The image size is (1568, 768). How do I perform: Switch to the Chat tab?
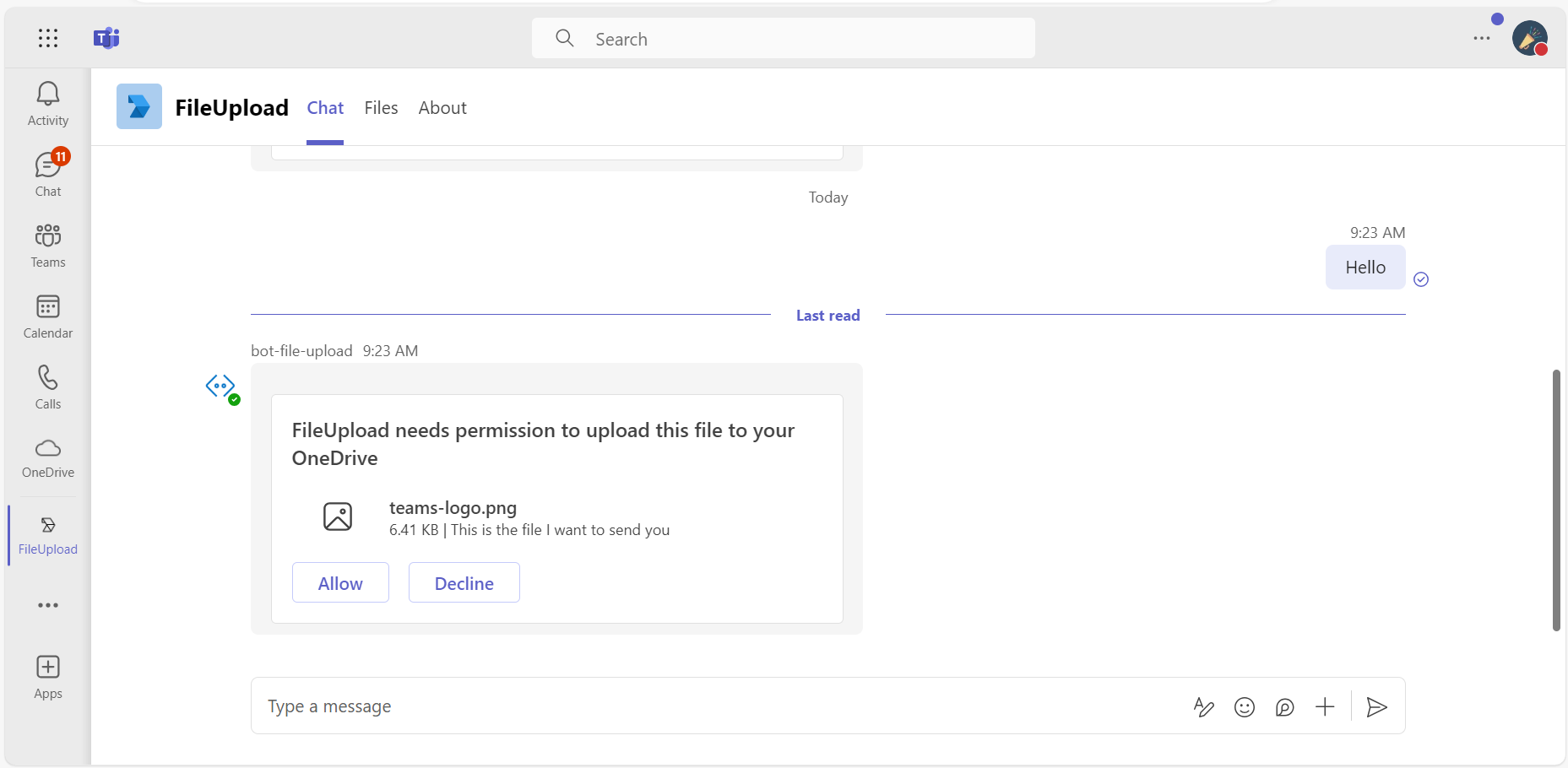click(x=325, y=108)
